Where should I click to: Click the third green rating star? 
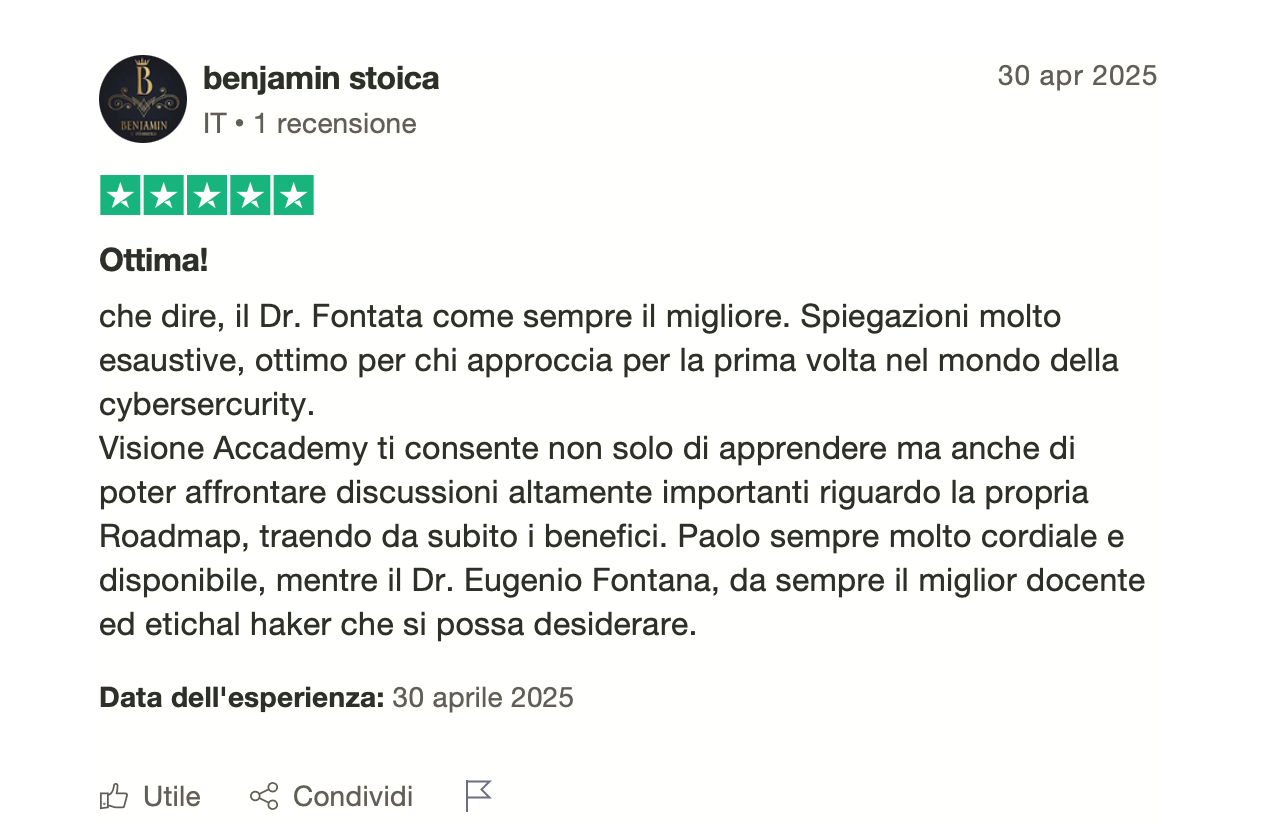pyautogui.click(x=207, y=196)
